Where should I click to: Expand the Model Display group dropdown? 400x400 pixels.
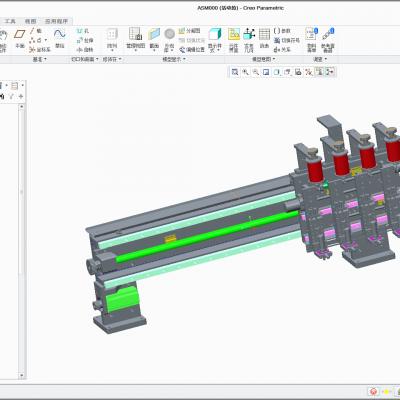pyautogui.click(x=174, y=59)
